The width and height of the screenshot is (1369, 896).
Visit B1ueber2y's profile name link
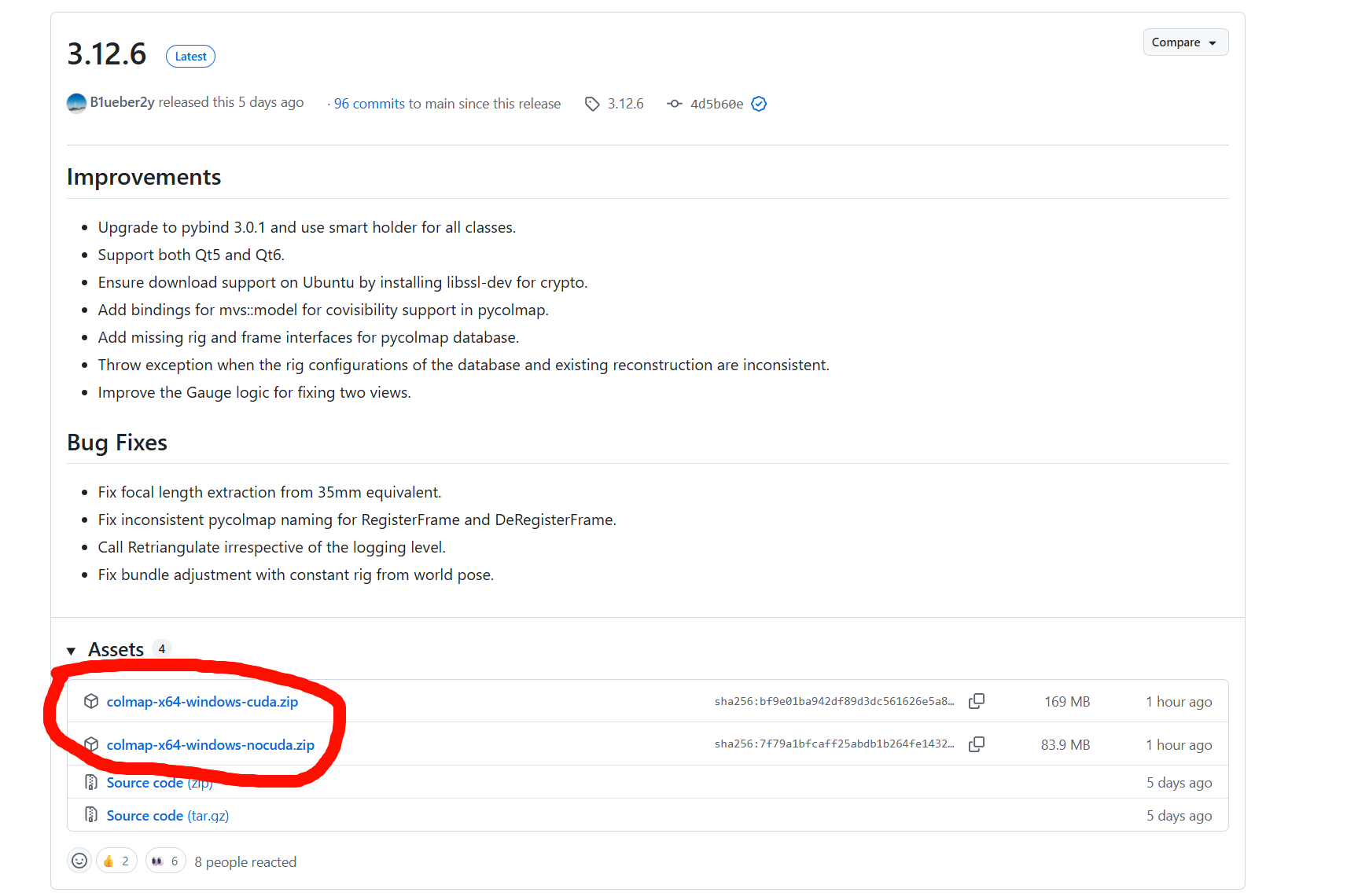122,102
